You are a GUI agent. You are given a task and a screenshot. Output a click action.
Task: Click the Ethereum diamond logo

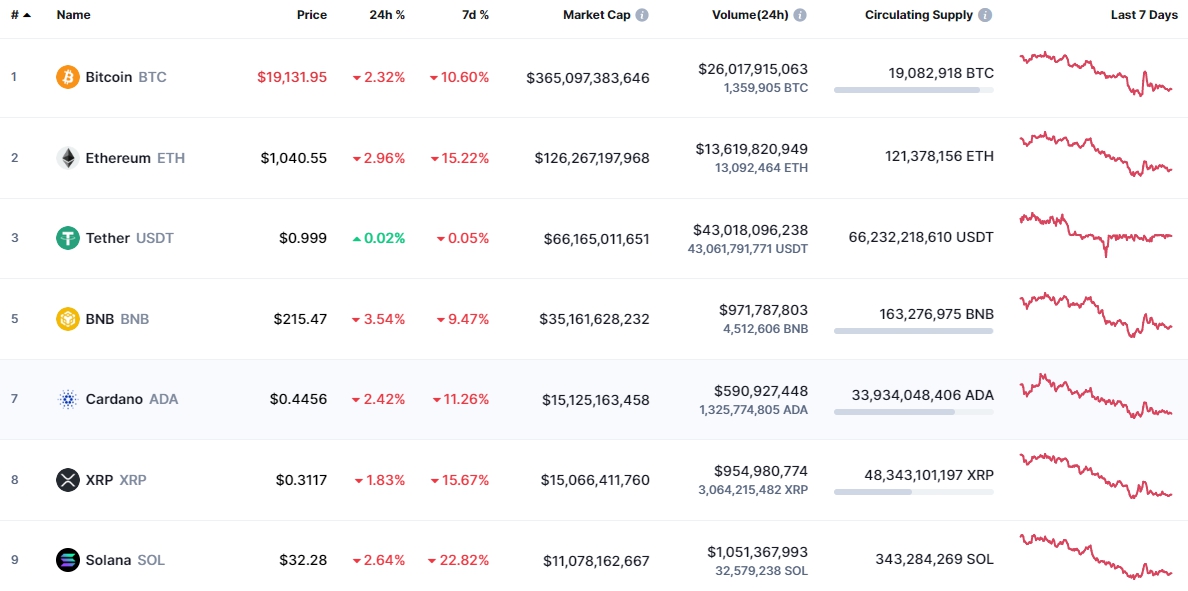[67, 158]
